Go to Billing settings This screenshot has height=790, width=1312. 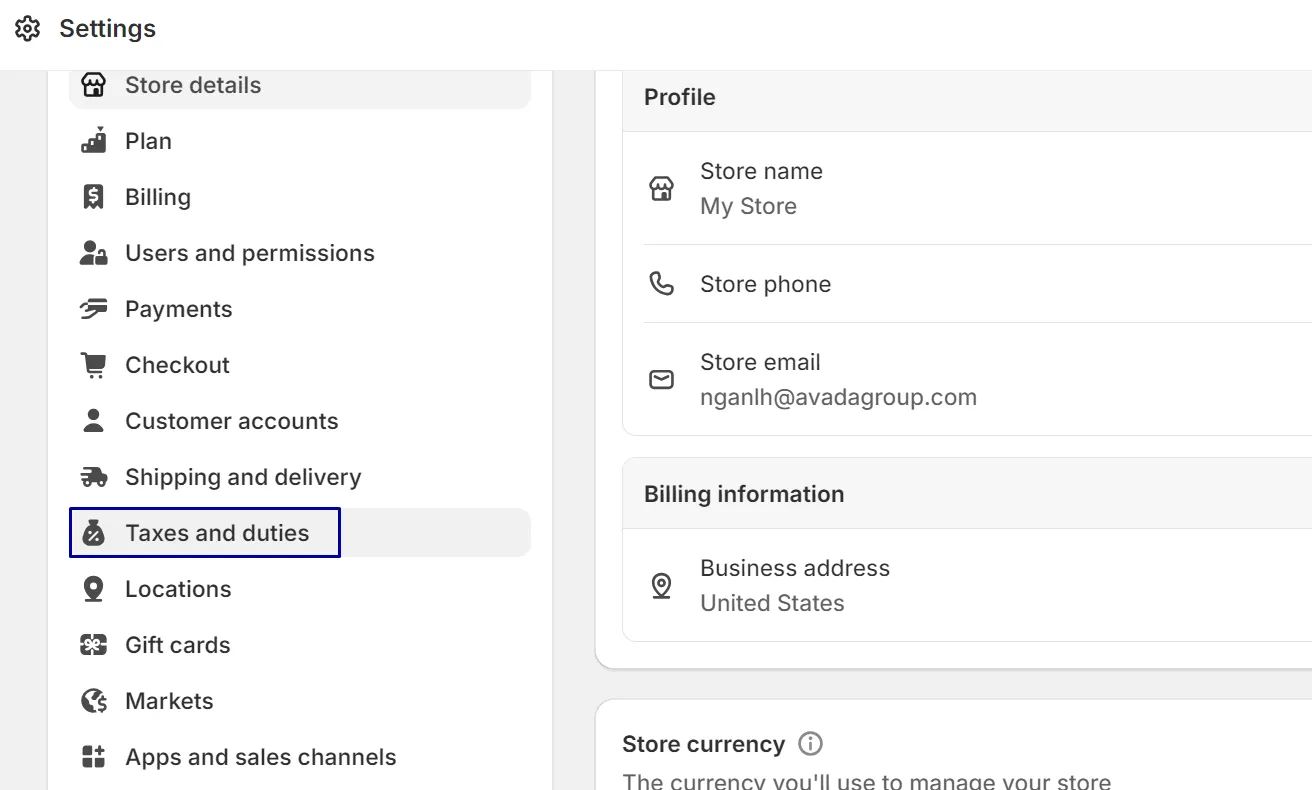coord(300,197)
